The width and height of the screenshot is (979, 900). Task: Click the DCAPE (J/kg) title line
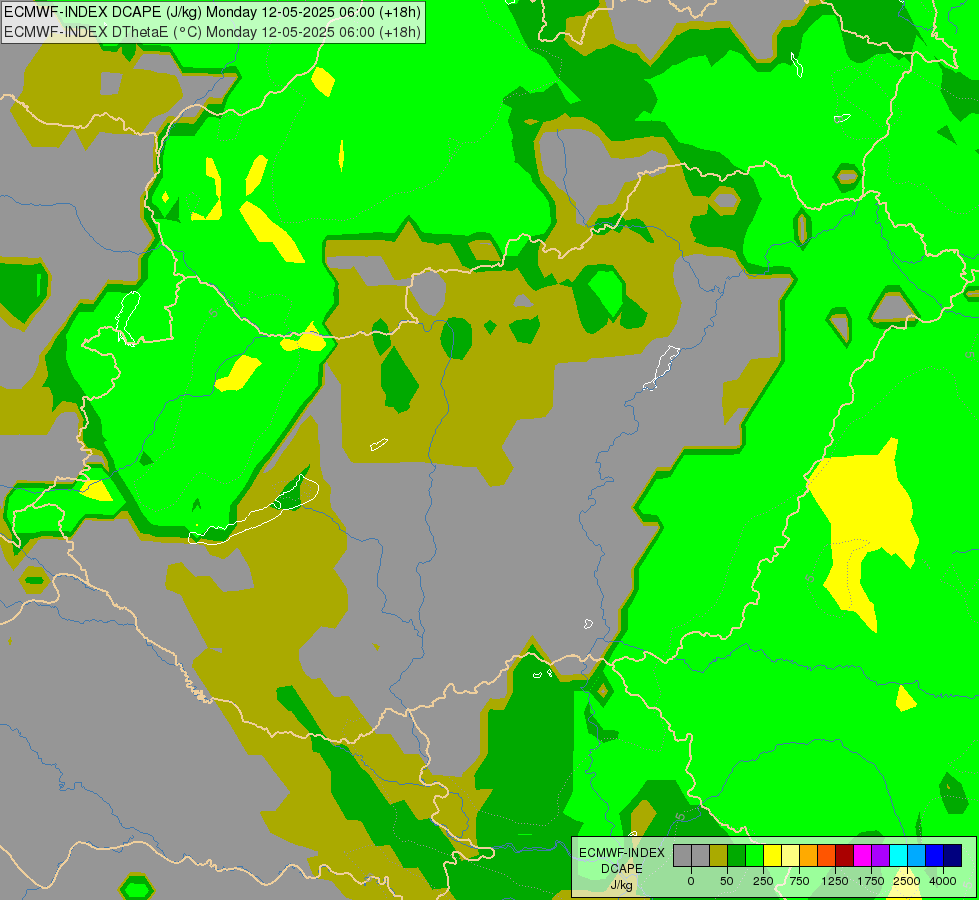tap(212, 12)
